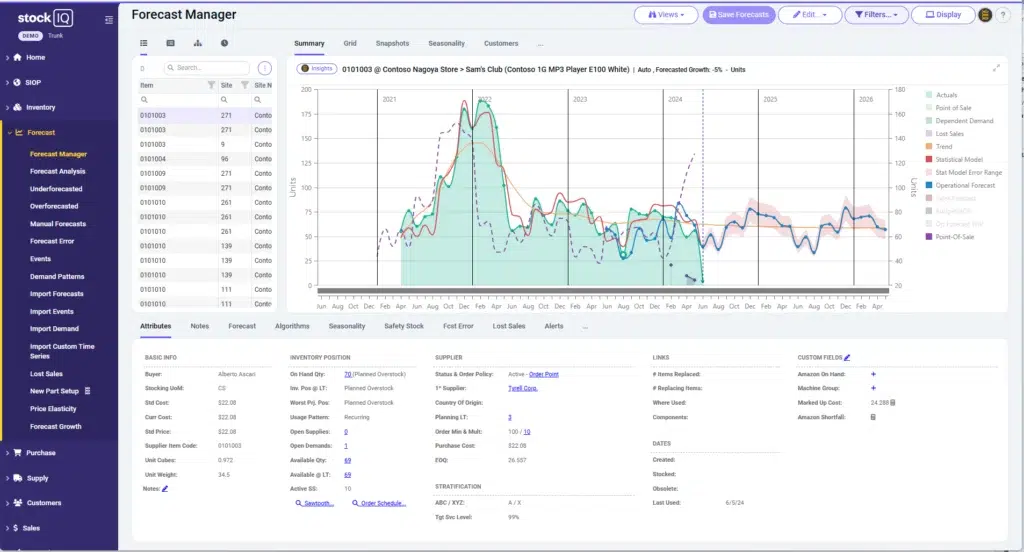Screen dimensions: 1024x552
Task: Switch to the Grid tab
Action: (350, 44)
